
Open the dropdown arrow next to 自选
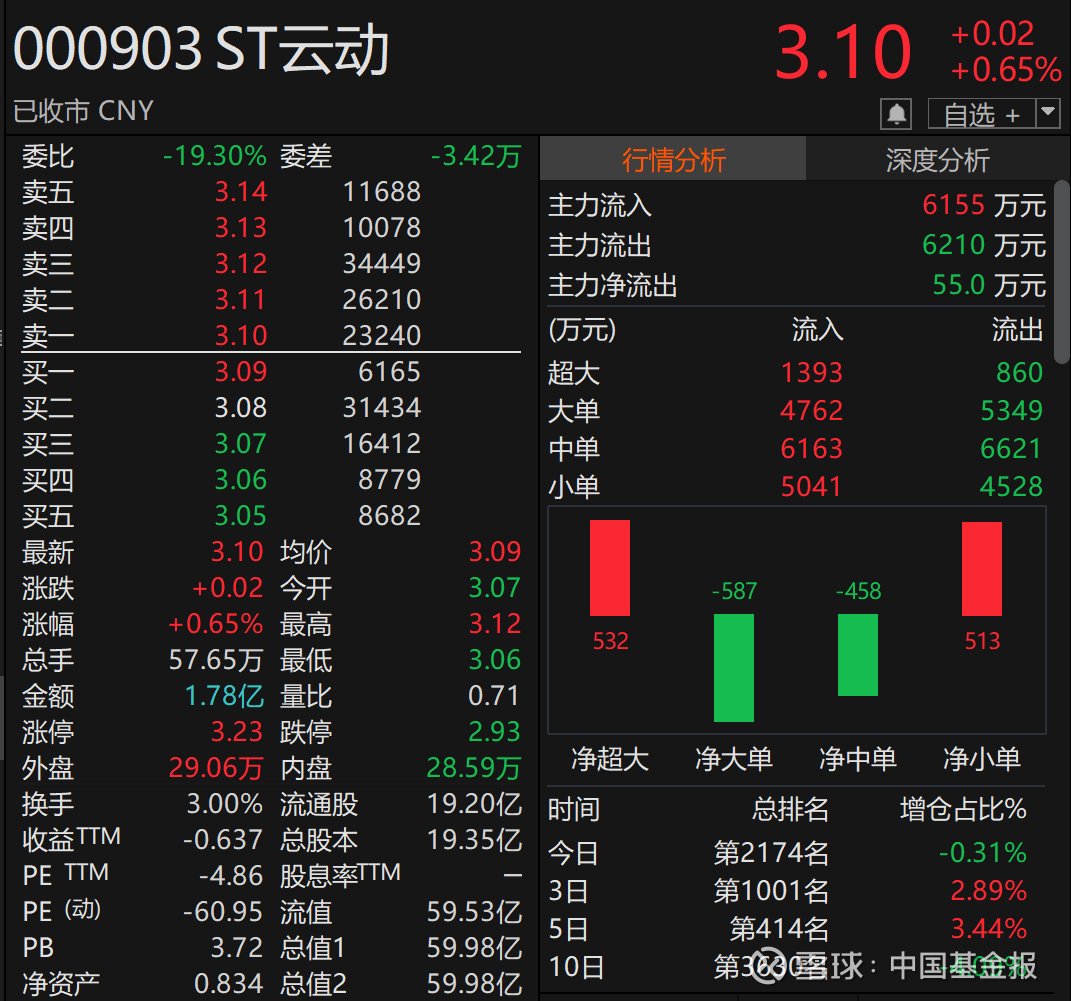[1048, 113]
